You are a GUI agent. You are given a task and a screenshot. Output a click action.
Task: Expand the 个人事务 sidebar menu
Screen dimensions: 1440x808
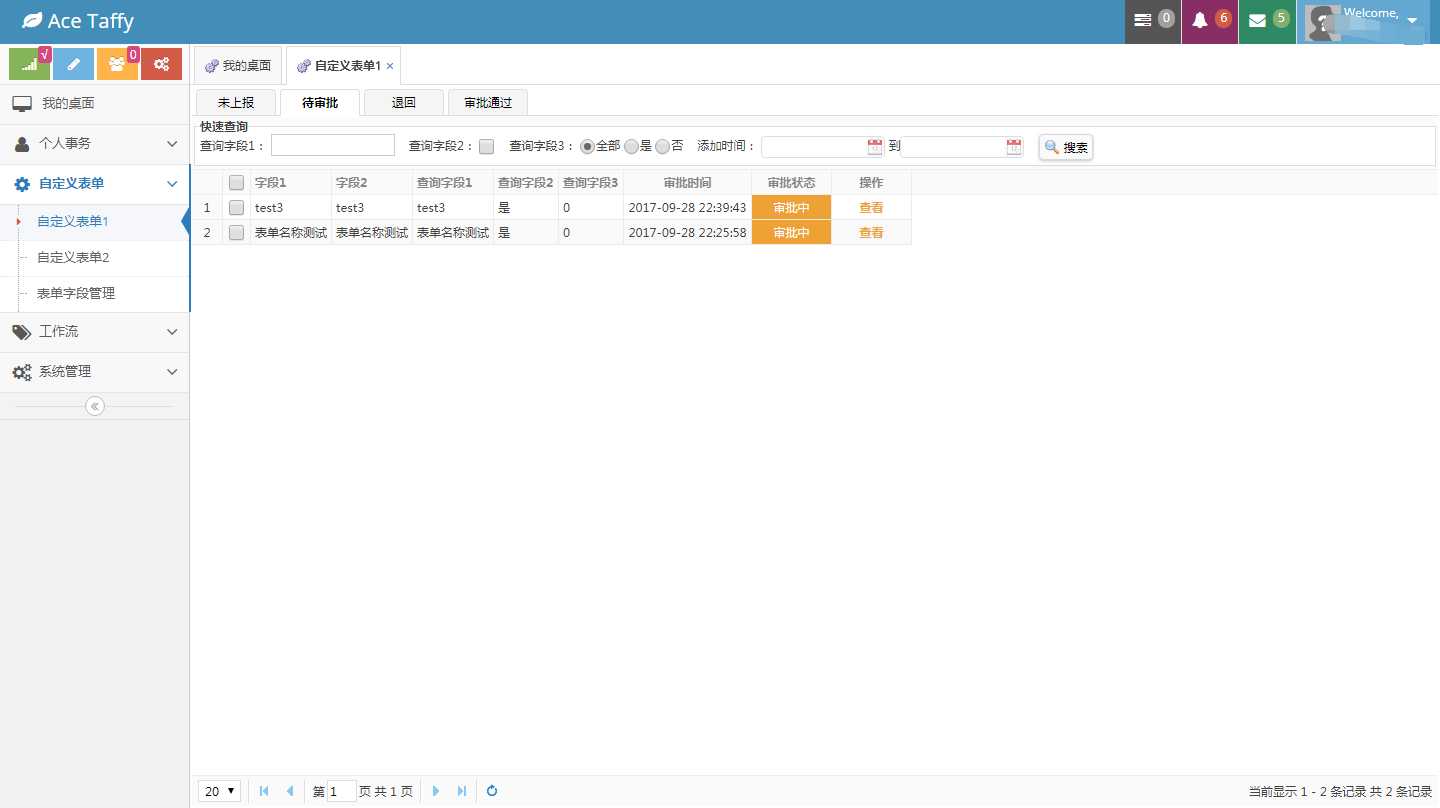[x=94, y=144]
